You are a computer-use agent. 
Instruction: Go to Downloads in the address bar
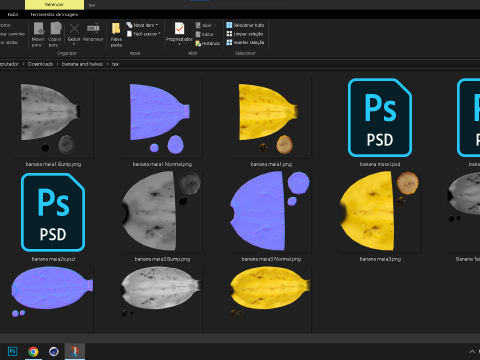(x=40, y=64)
